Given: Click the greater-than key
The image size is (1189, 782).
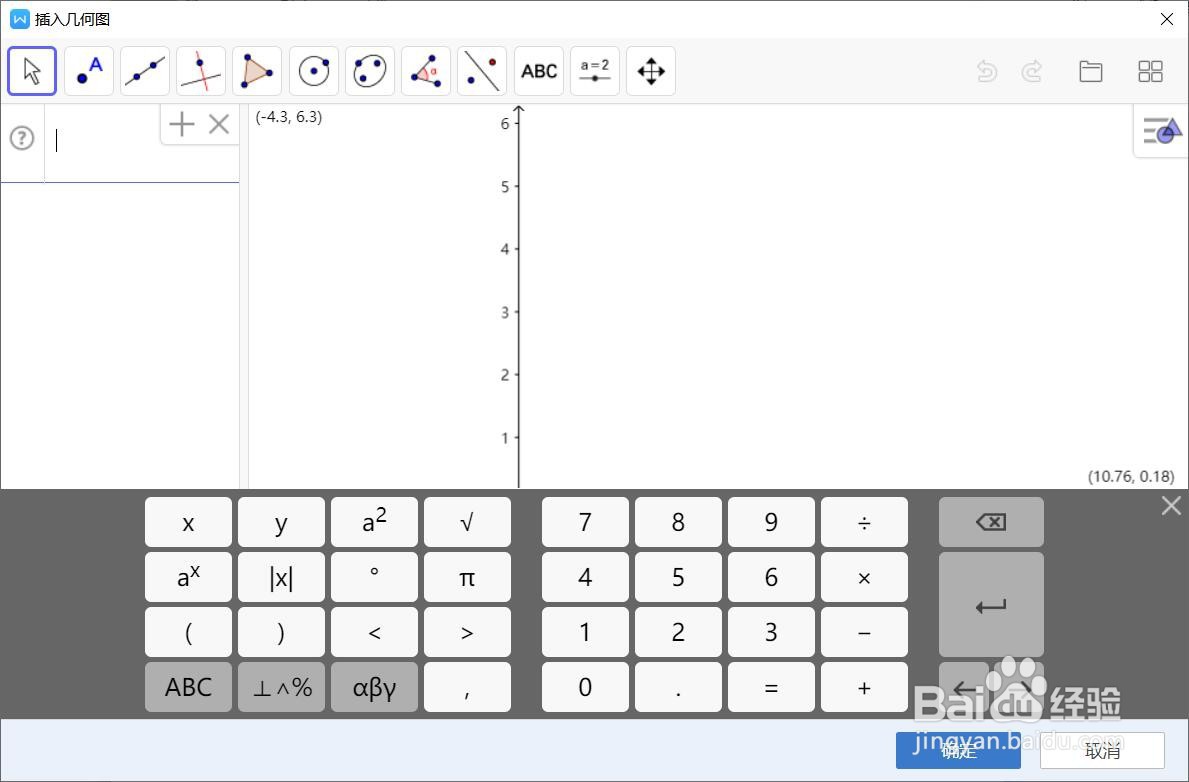Looking at the screenshot, I should (467, 632).
